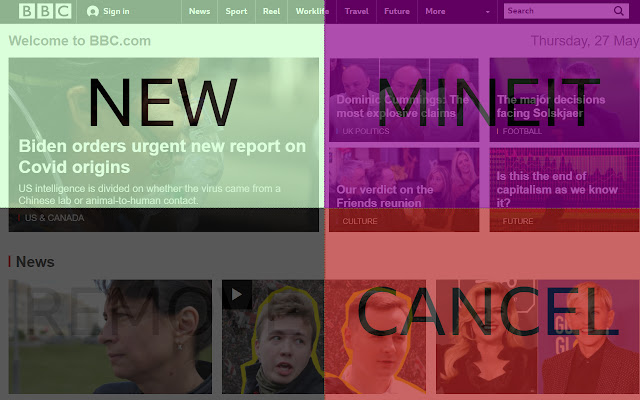Open the More menu item

click(435, 11)
